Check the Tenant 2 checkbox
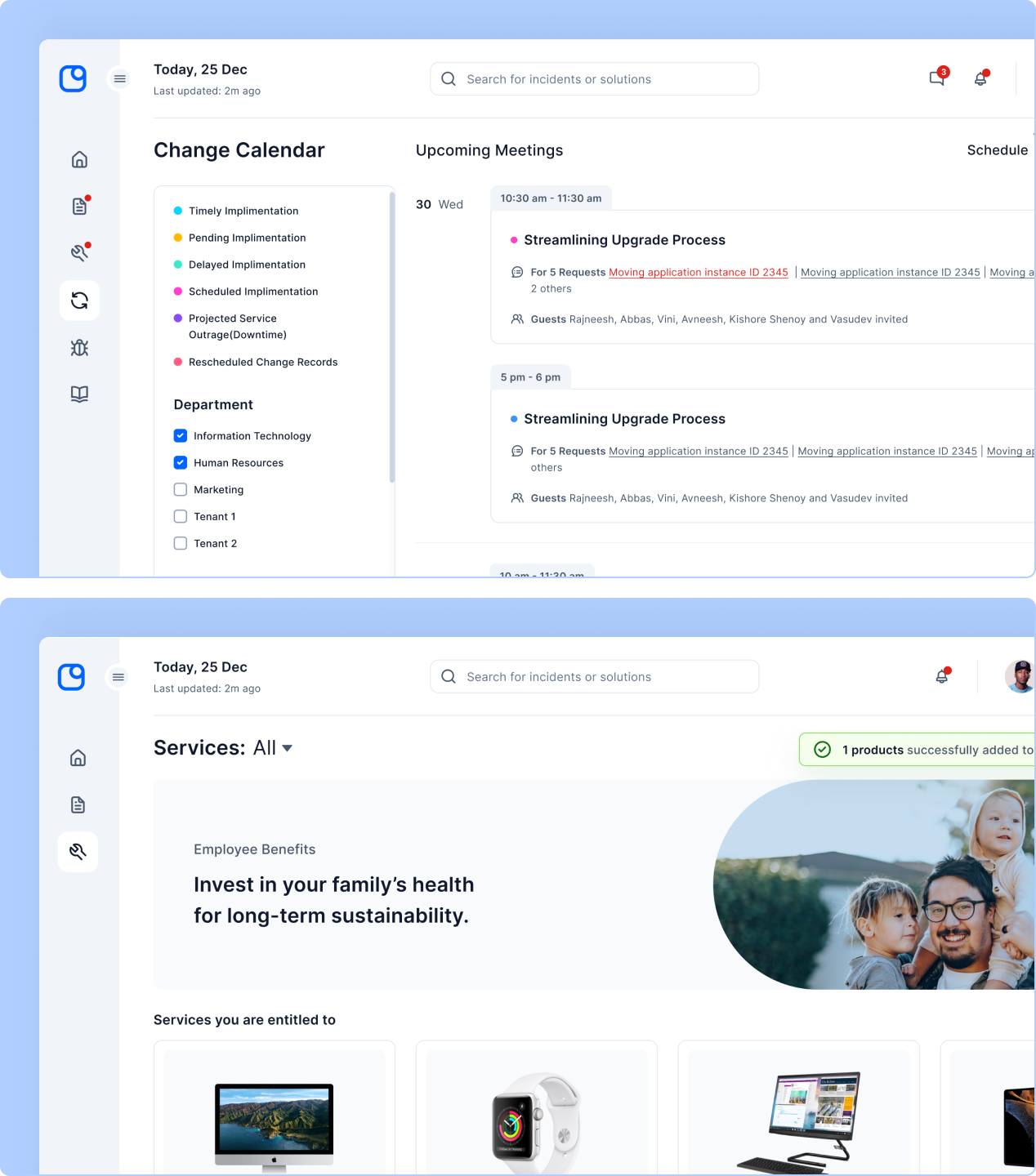Image resolution: width=1036 pixels, height=1176 pixels. 181,544
